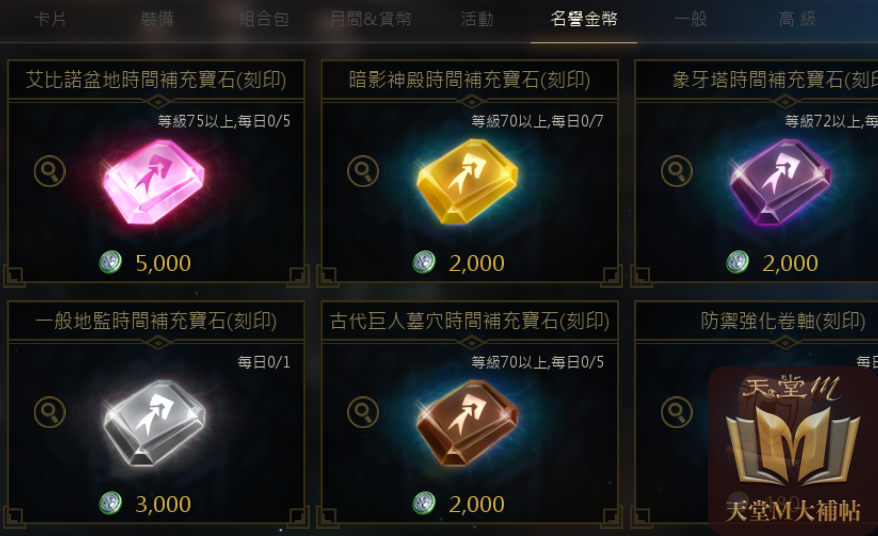Open the 組合包 tab
This screenshot has height=536, width=878.
click(264, 19)
